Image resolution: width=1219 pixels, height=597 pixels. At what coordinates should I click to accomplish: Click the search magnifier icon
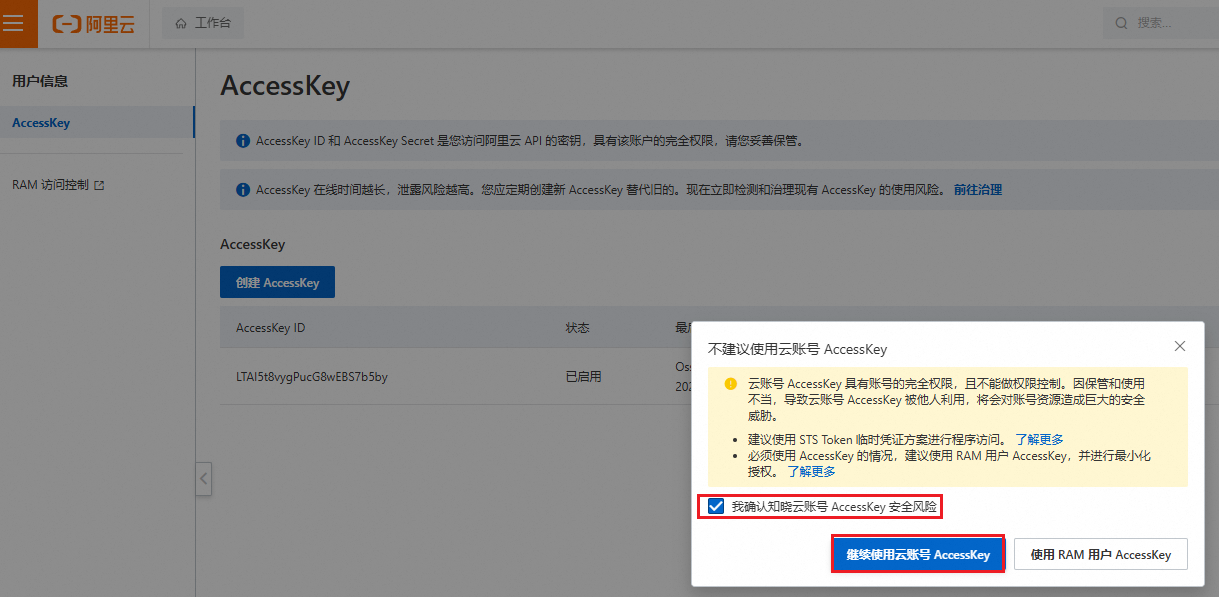pos(1122,23)
